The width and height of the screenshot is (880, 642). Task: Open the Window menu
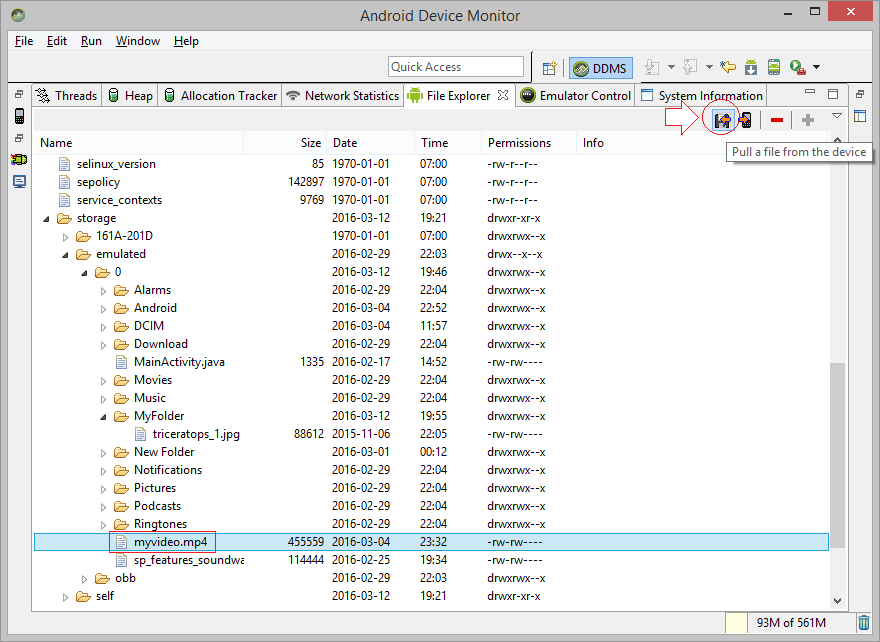(x=138, y=41)
